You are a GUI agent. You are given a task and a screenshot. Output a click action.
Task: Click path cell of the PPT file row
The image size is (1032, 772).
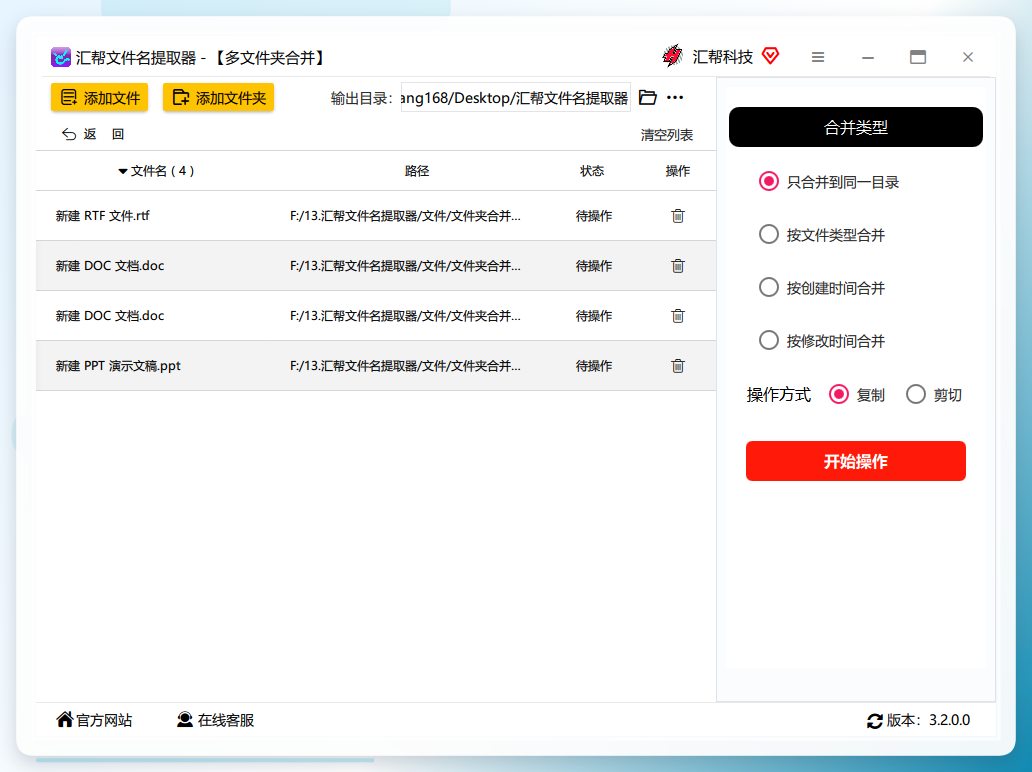(405, 366)
